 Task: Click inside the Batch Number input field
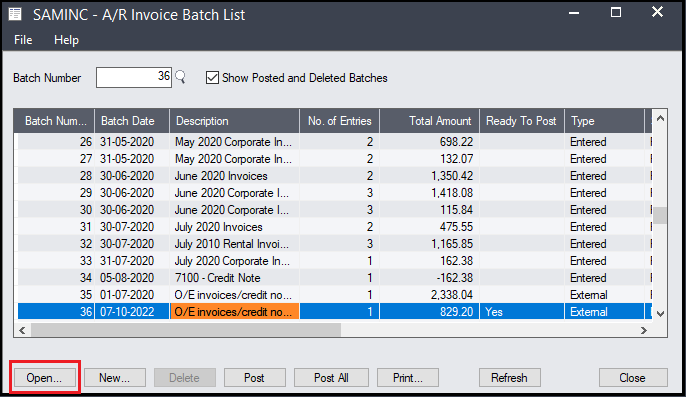(x=134, y=77)
